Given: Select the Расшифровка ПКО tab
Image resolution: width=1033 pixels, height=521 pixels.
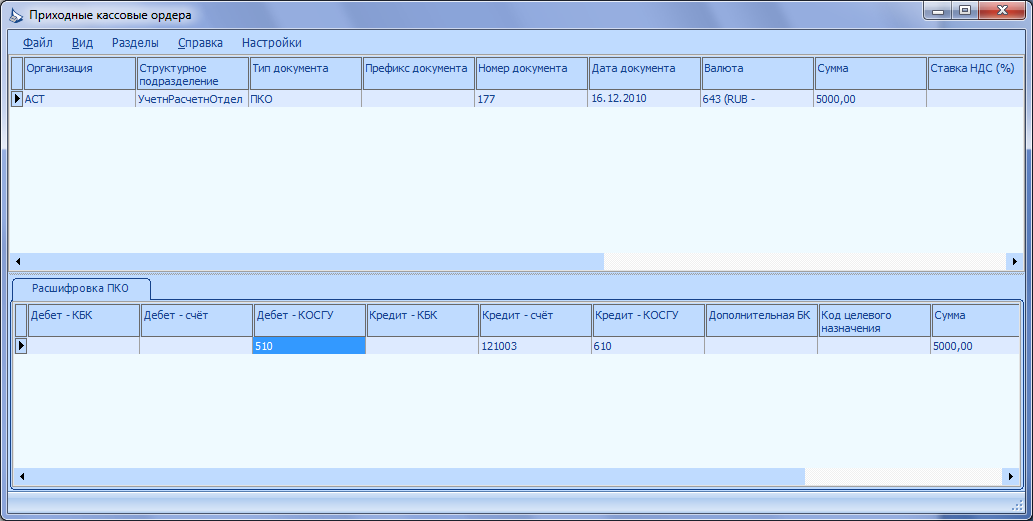Looking at the screenshot, I should (x=80, y=288).
